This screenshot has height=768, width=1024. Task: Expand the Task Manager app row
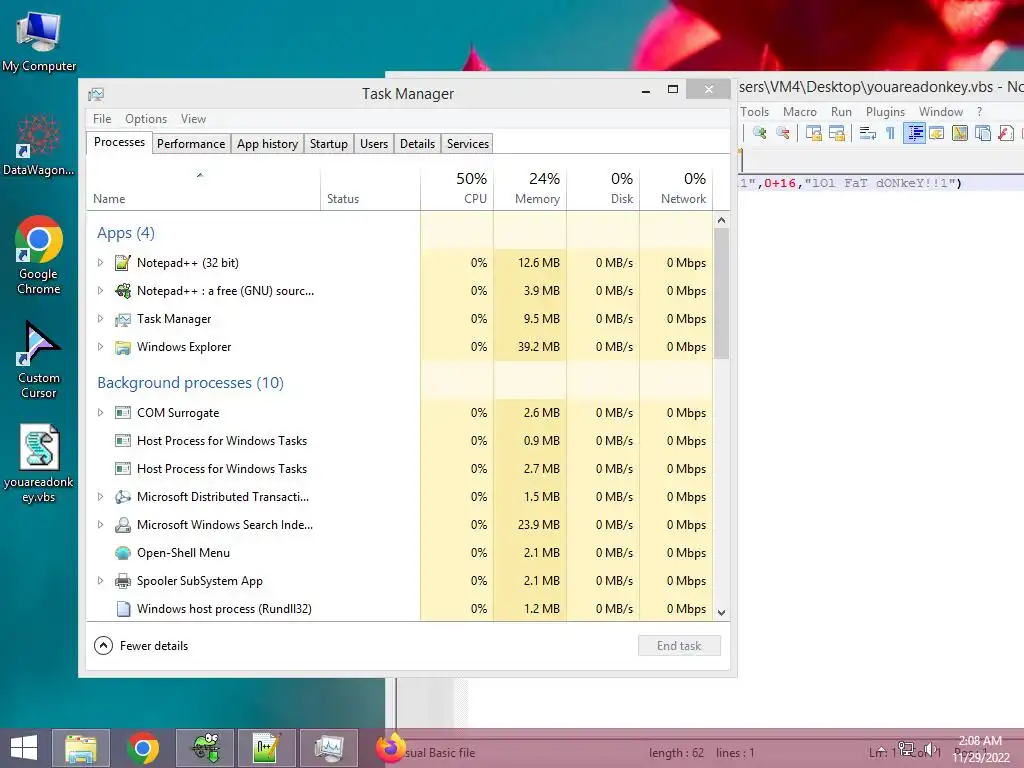(100, 319)
